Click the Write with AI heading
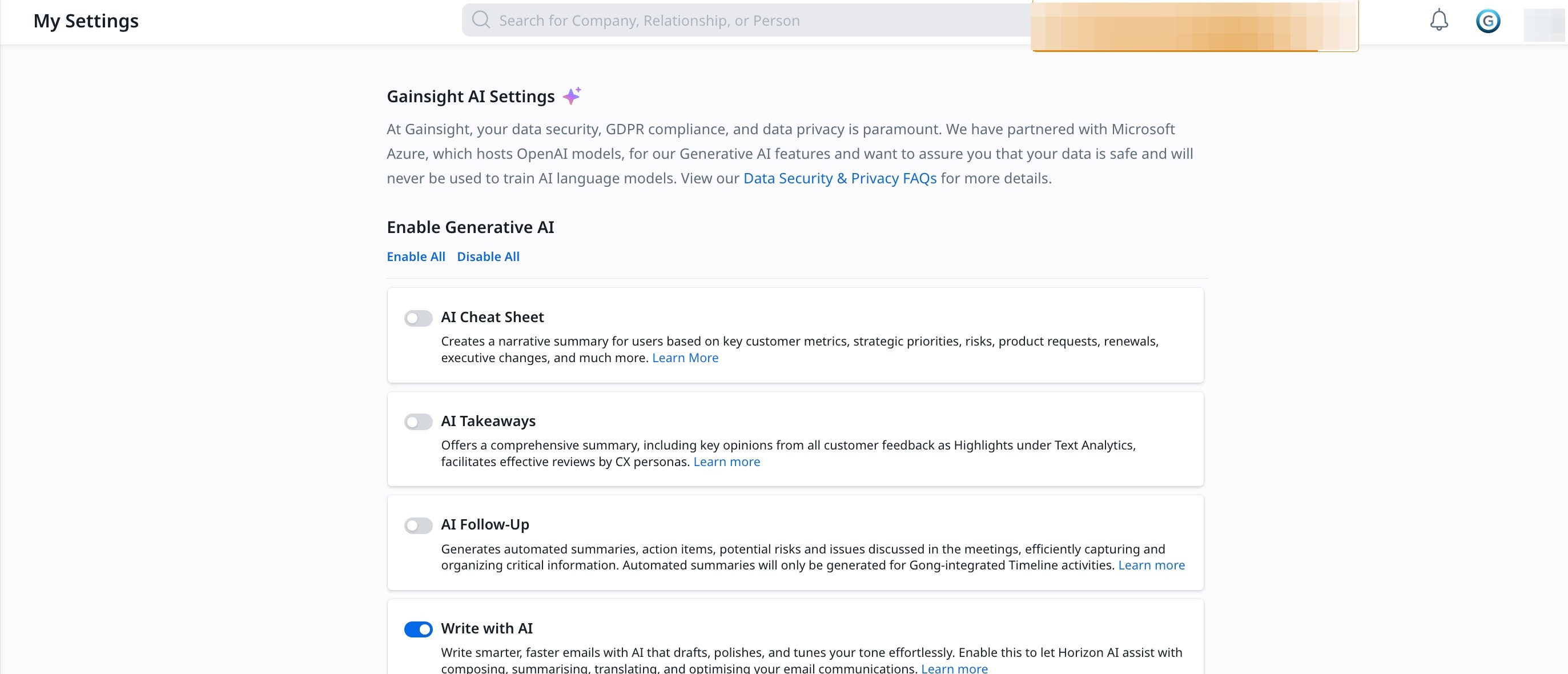Image resolution: width=1568 pixels, height=674 pixels. (487, 628)
